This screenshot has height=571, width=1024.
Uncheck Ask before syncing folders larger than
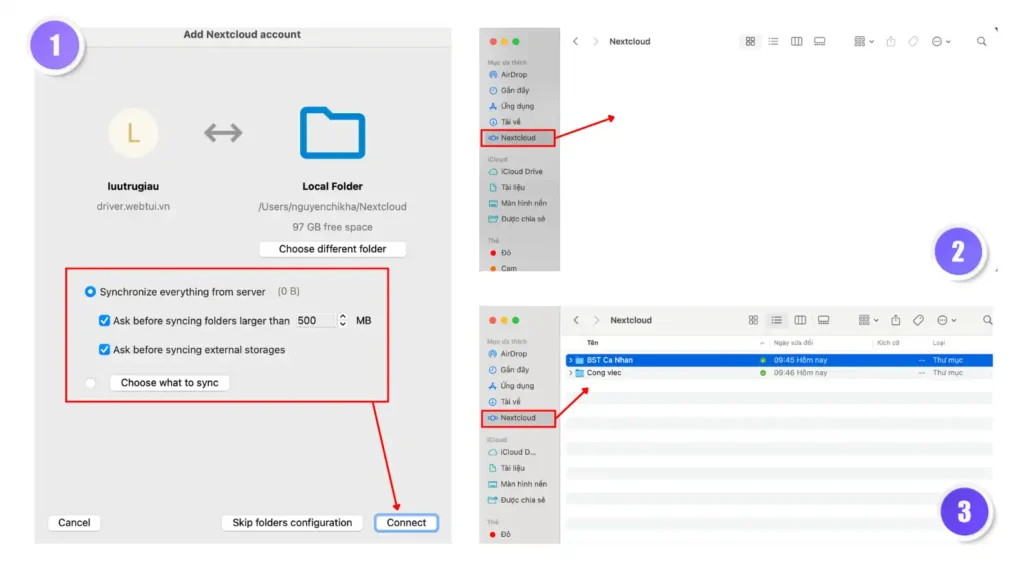click(x=104, y=321)
